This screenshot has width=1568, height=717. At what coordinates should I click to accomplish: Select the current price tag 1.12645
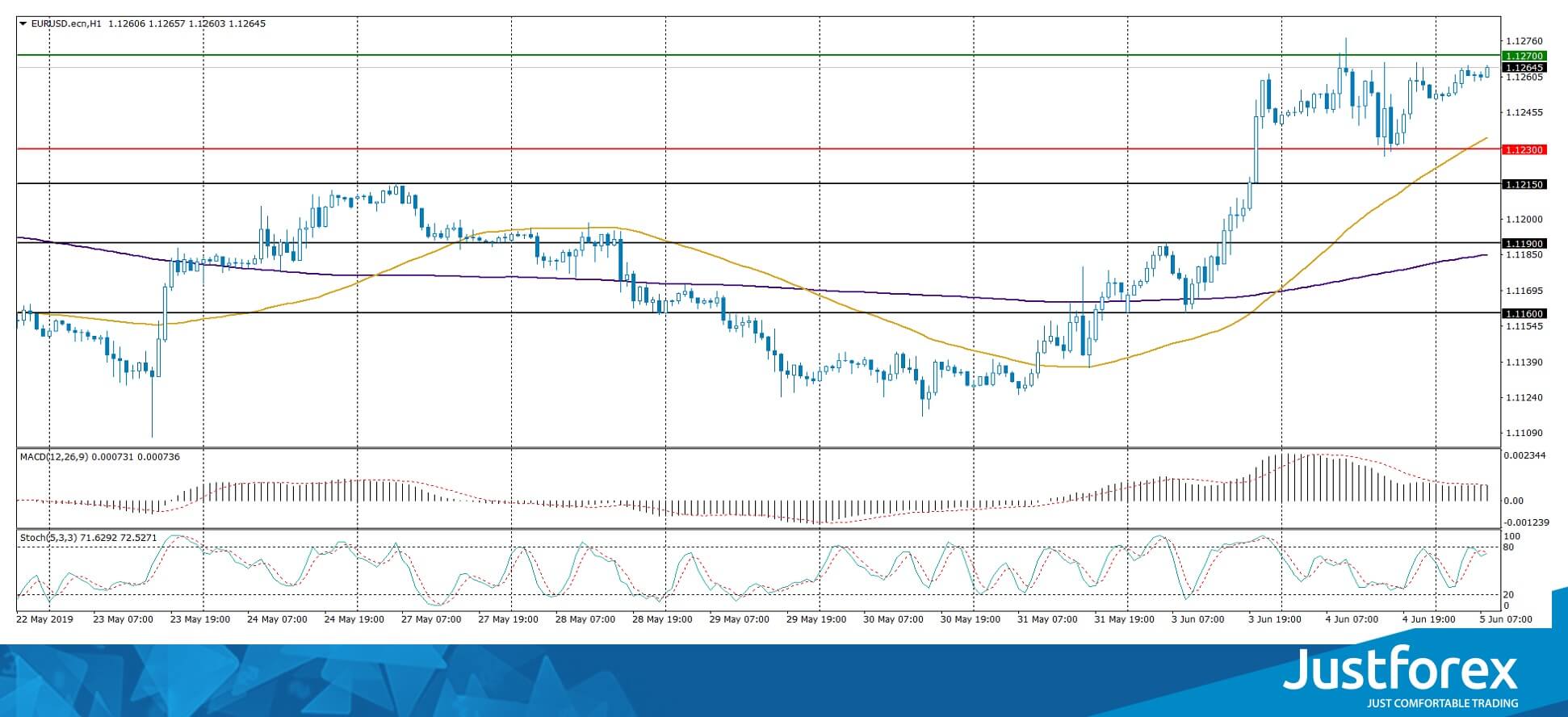(x=1523, y=68)
